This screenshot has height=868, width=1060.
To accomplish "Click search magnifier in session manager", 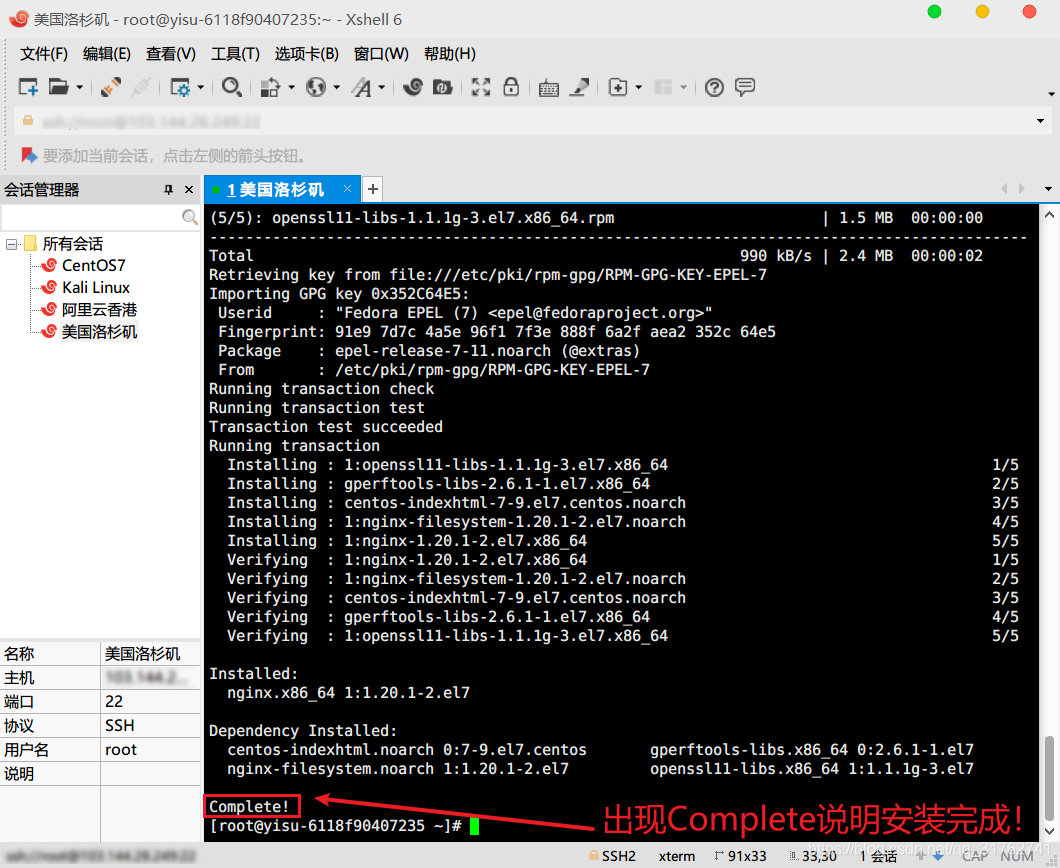I will pyautogui.click(x=190, y=217).
